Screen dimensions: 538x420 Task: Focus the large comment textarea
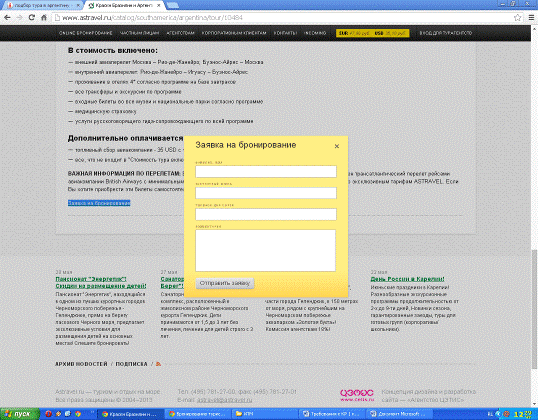266,250
